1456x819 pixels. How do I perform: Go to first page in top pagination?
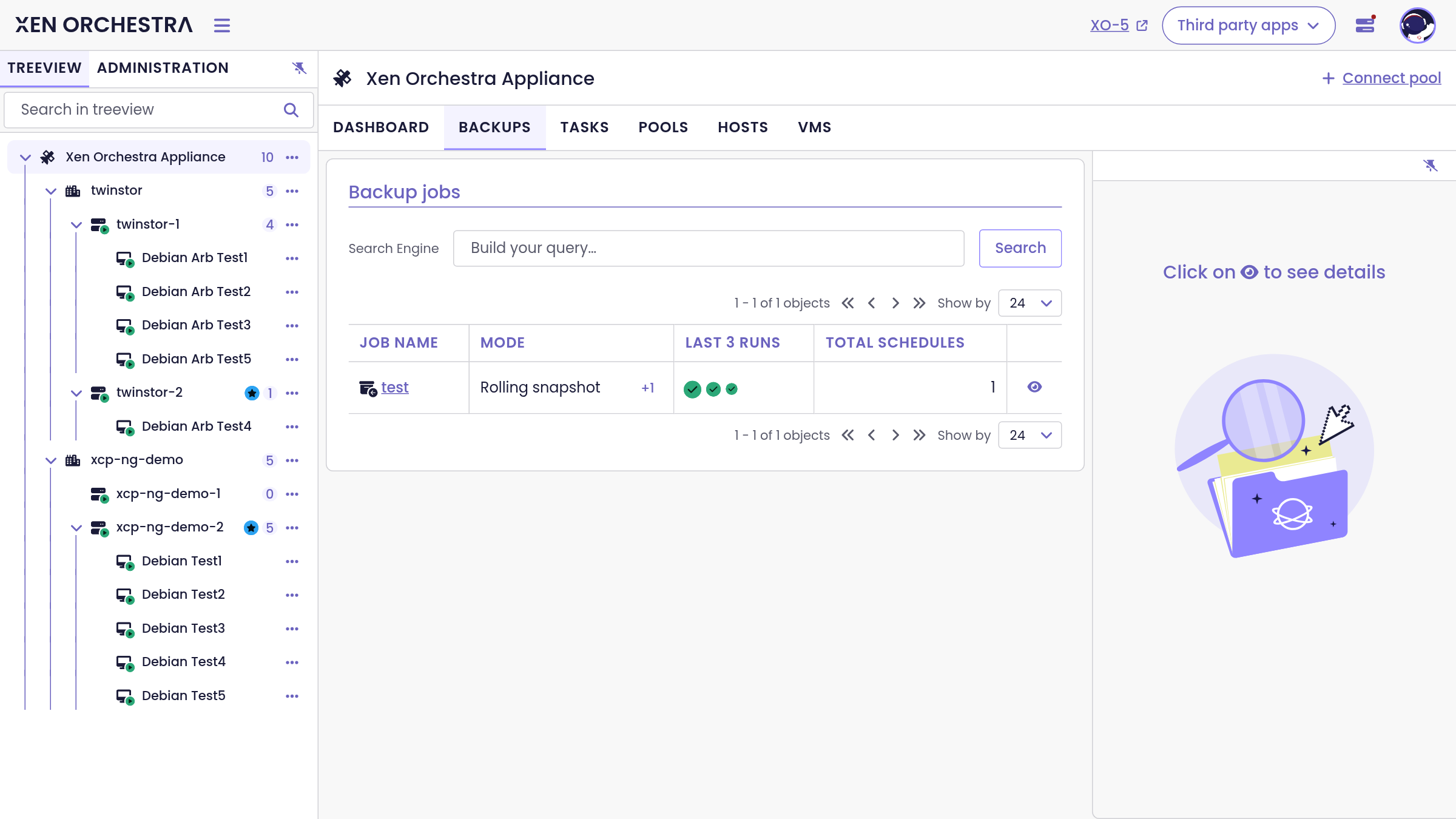848,303
